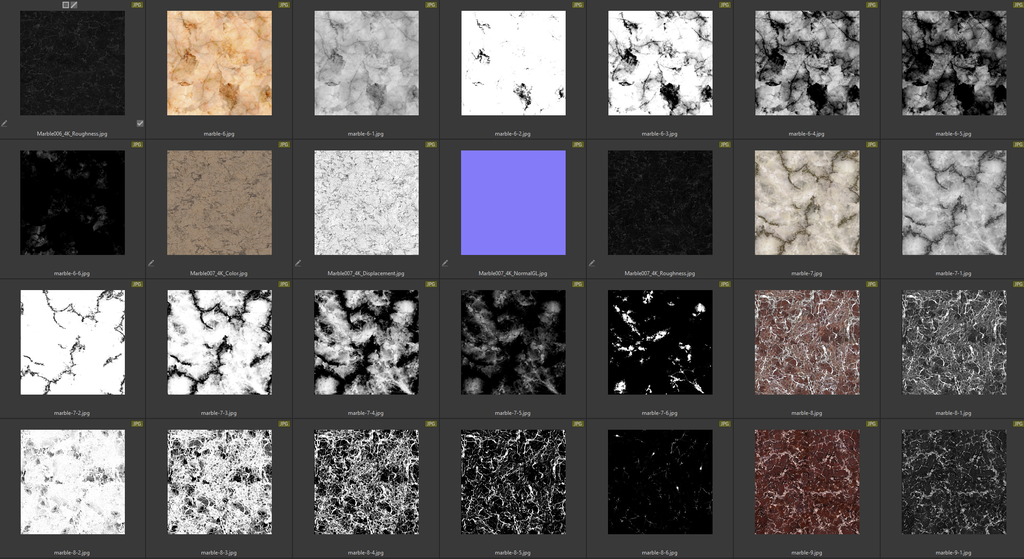Select the marble-8-3.jpg thumbnail
This screenshot has width=1024, height=559.
pos(219,482)
